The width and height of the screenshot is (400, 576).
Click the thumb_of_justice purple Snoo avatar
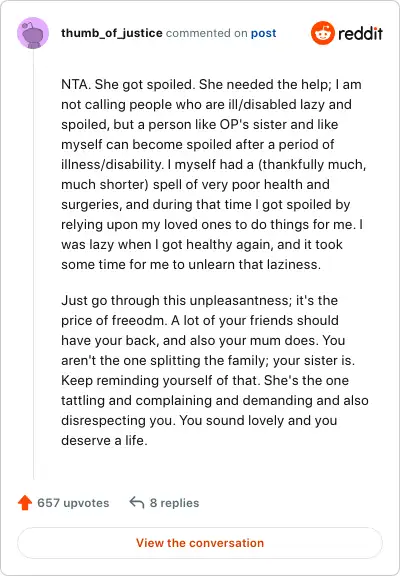pyautogui.click(x=33, y=33)
